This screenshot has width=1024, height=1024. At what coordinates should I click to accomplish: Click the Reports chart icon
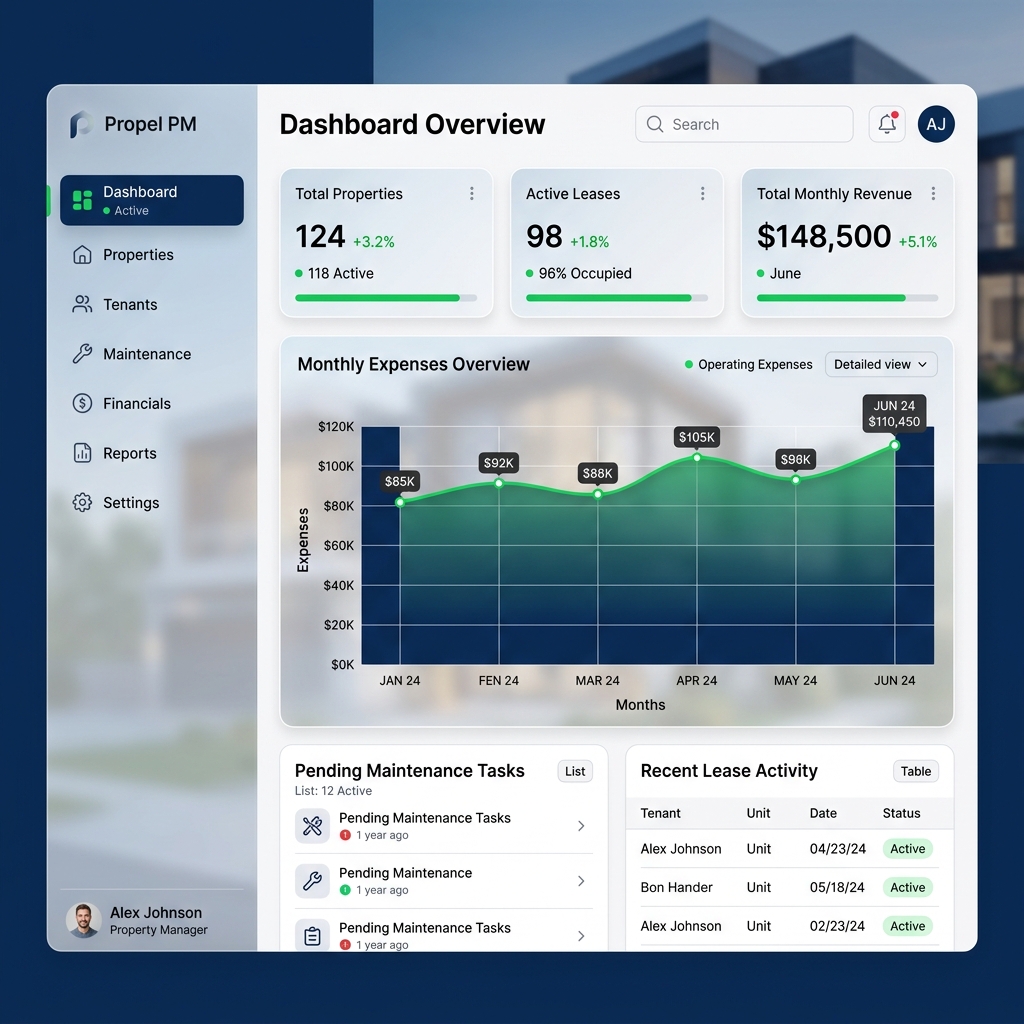pyautogui.click(x=82, y=453)
